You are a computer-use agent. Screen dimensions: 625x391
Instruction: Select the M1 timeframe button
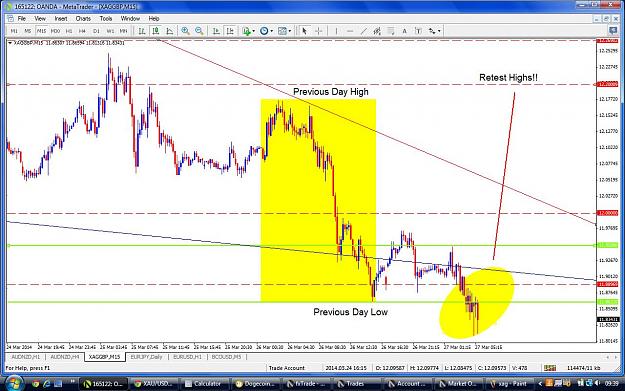pyautogui.click(x=14, y=31)
